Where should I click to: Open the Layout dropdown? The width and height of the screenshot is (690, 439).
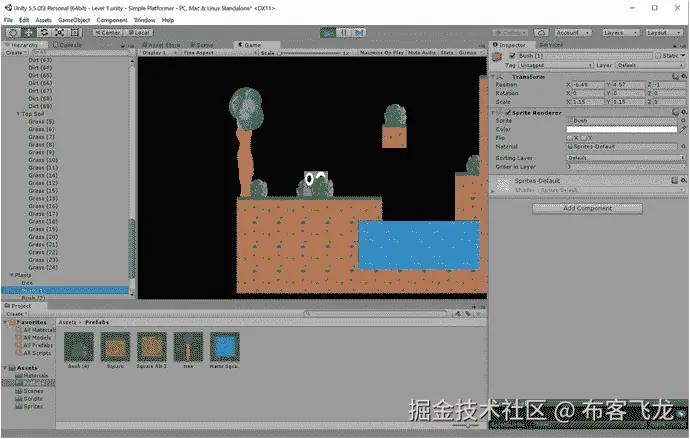(664, 33)
